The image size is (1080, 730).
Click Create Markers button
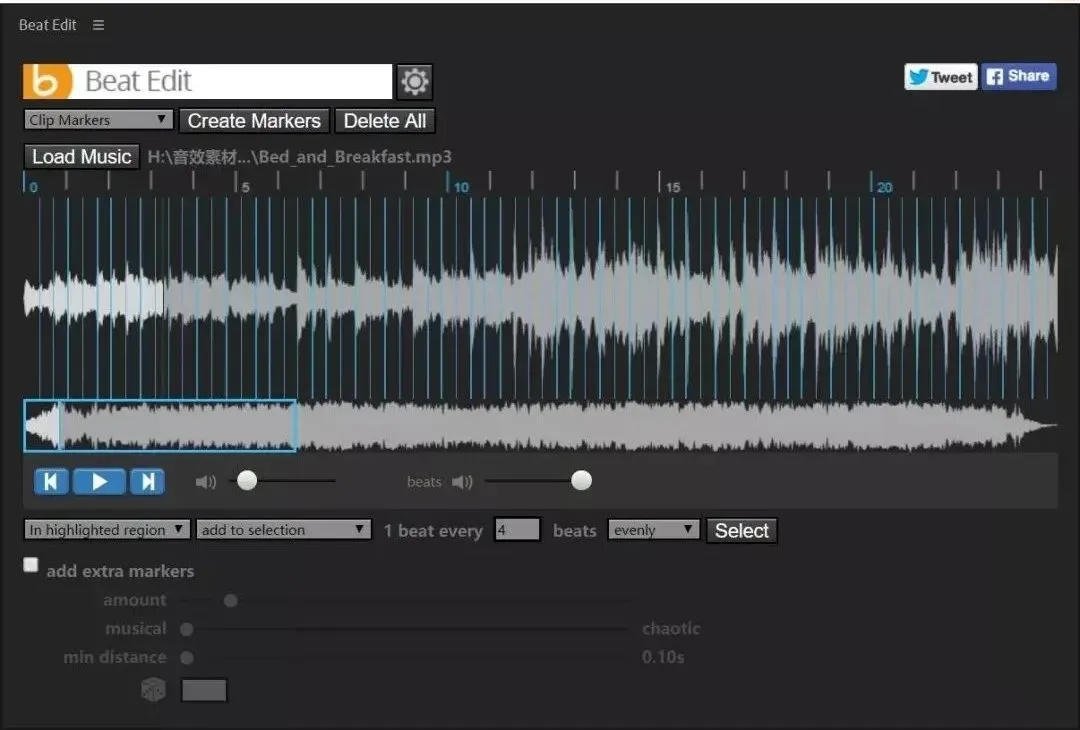tap(254, 121)
